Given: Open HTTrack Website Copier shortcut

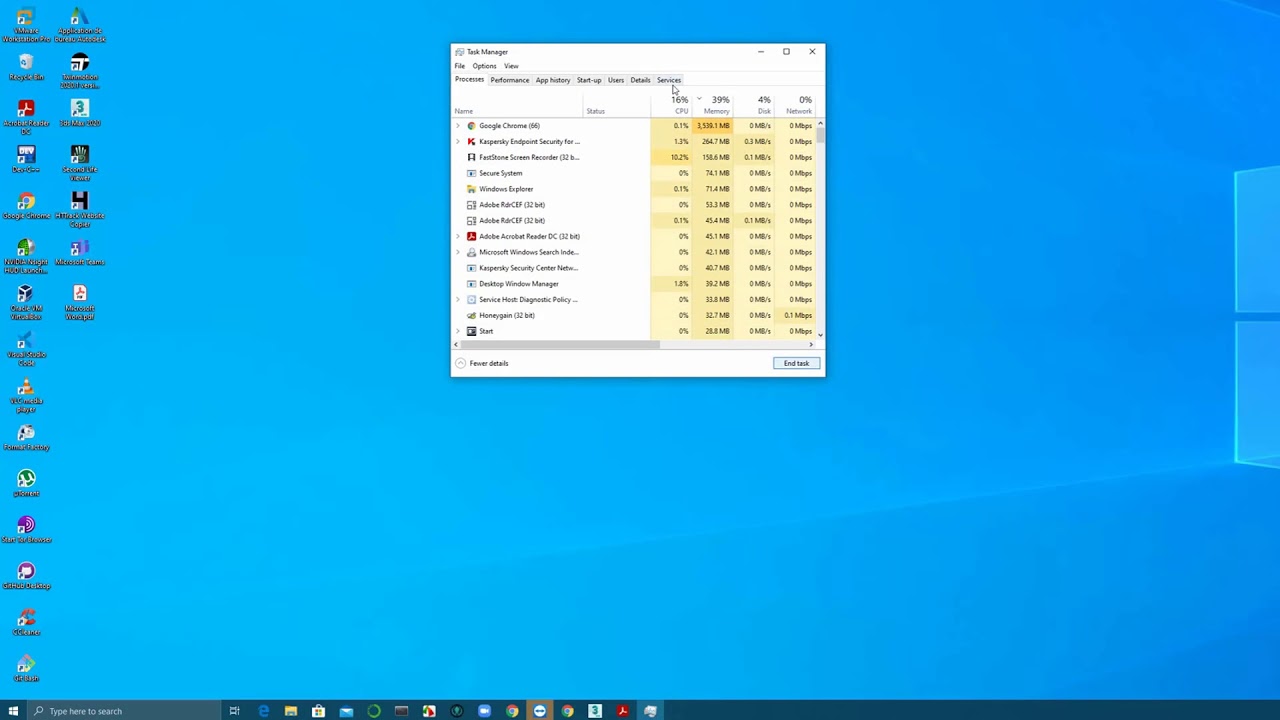Looking at the screenshot, I should click(80, 208).
